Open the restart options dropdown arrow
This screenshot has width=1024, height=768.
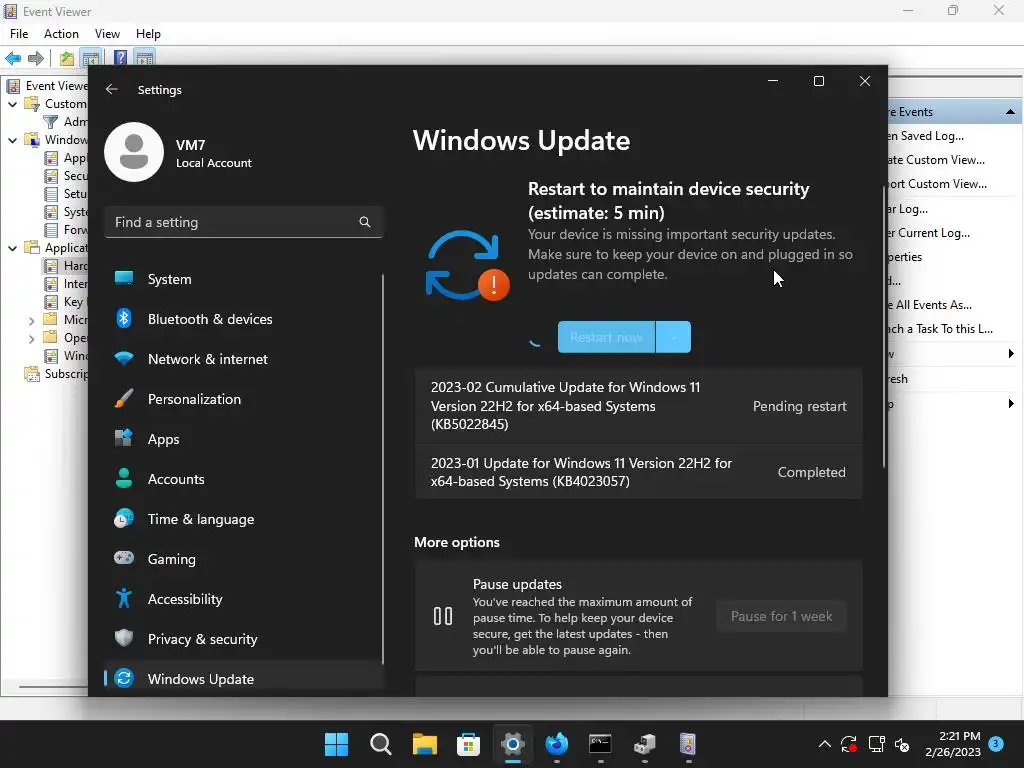coord(673,337)
